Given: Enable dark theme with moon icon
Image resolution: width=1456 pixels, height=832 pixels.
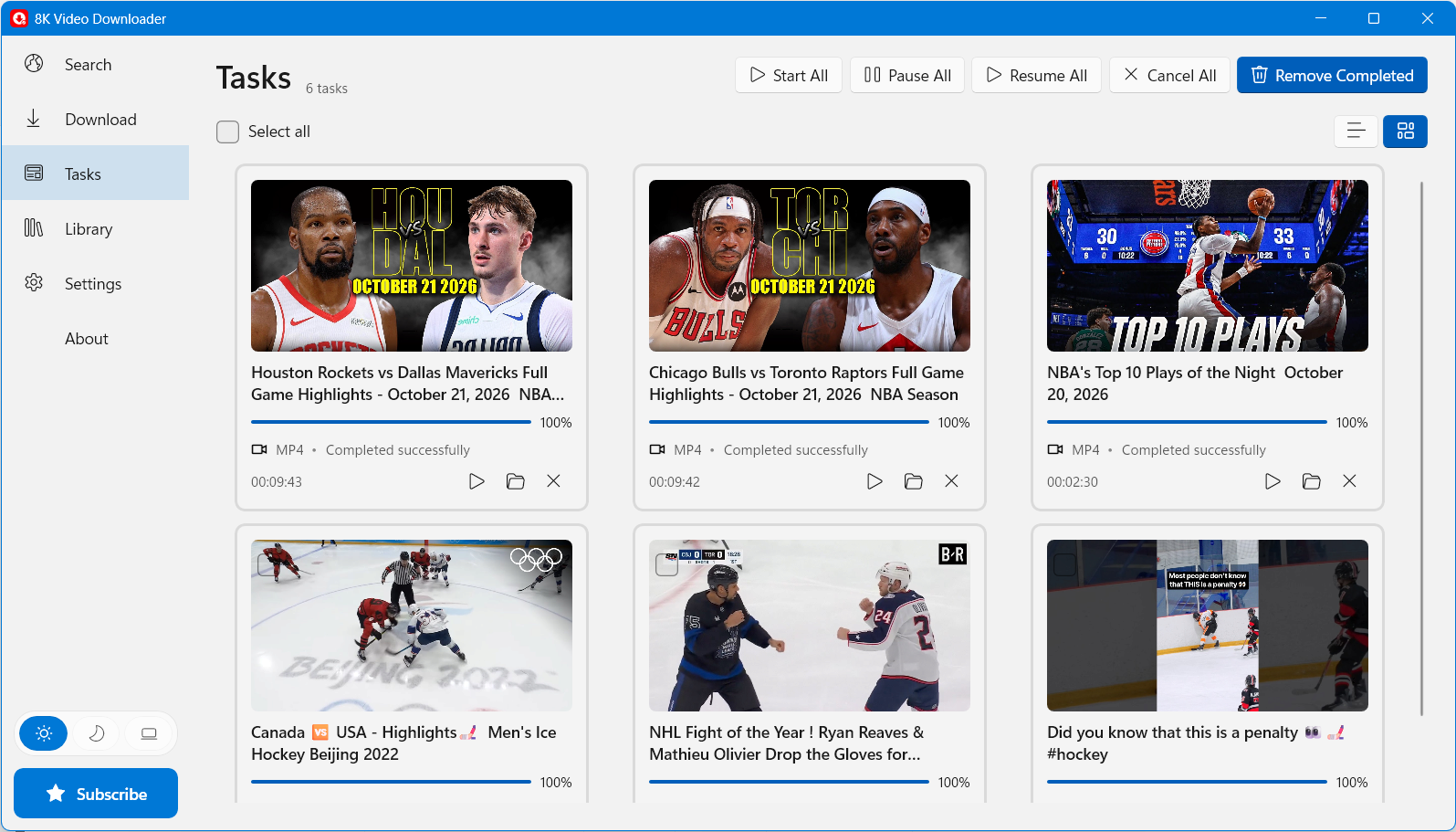Looking at the screenshot, I should (x=97, y=733).
